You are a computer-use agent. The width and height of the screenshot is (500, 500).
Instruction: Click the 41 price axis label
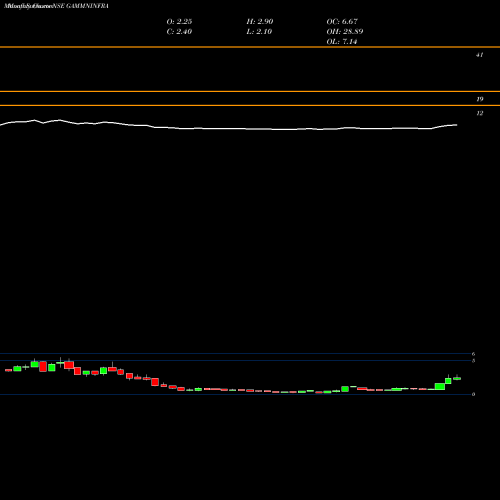(479, 55)
